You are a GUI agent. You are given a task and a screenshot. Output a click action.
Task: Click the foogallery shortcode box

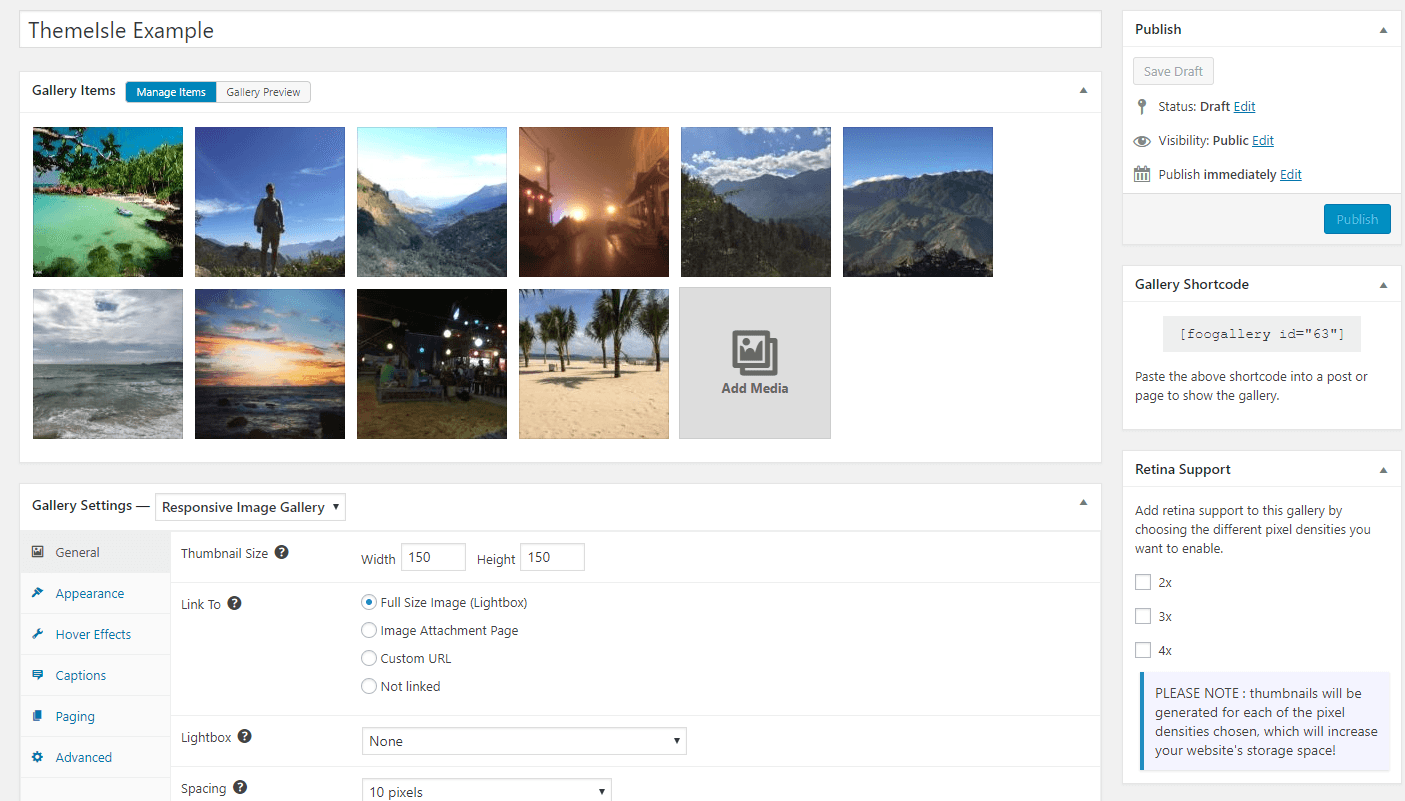pyautogui.click(x=1261, y=334)
